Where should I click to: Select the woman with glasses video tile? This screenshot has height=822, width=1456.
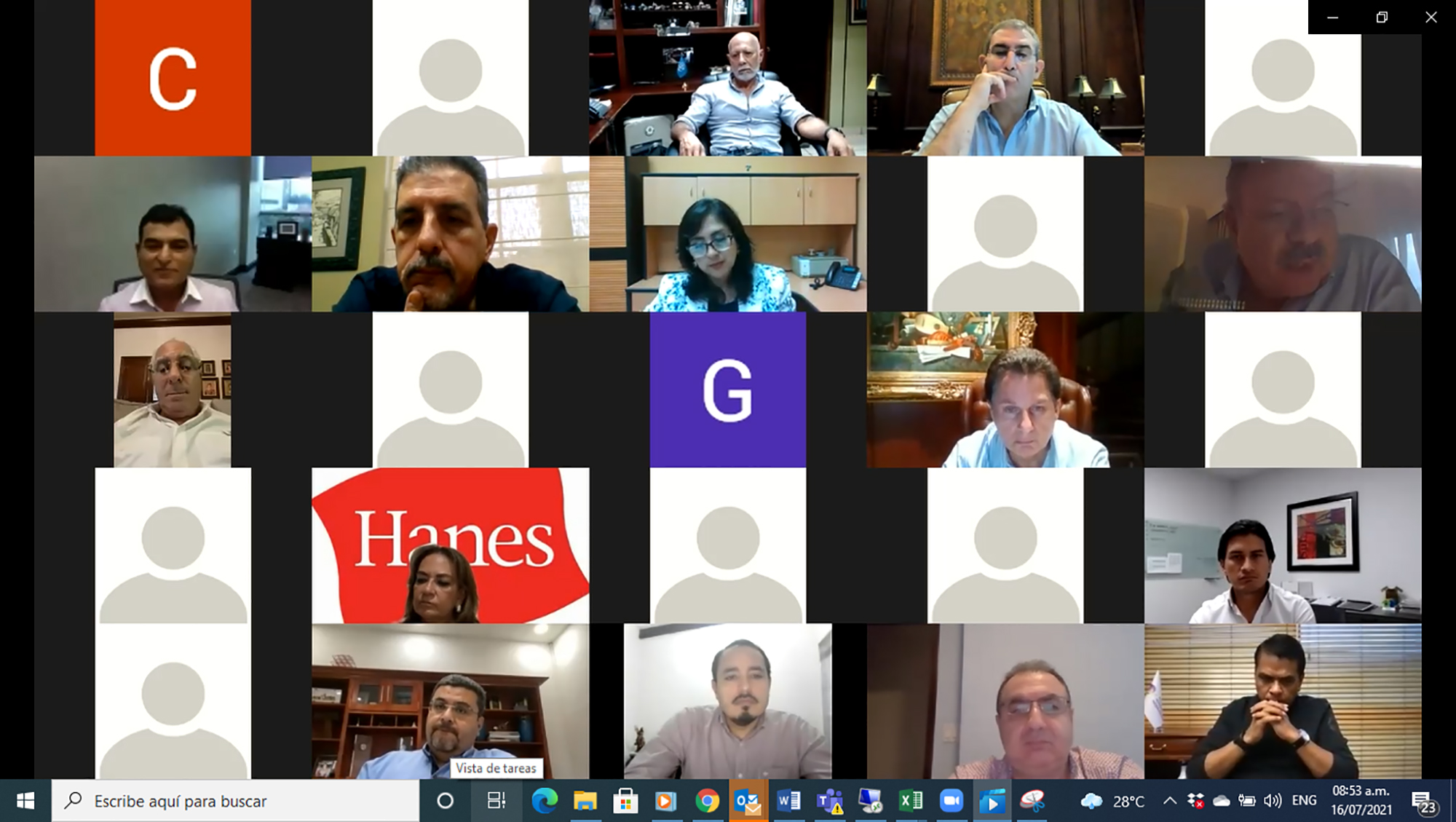click(728, 234)
